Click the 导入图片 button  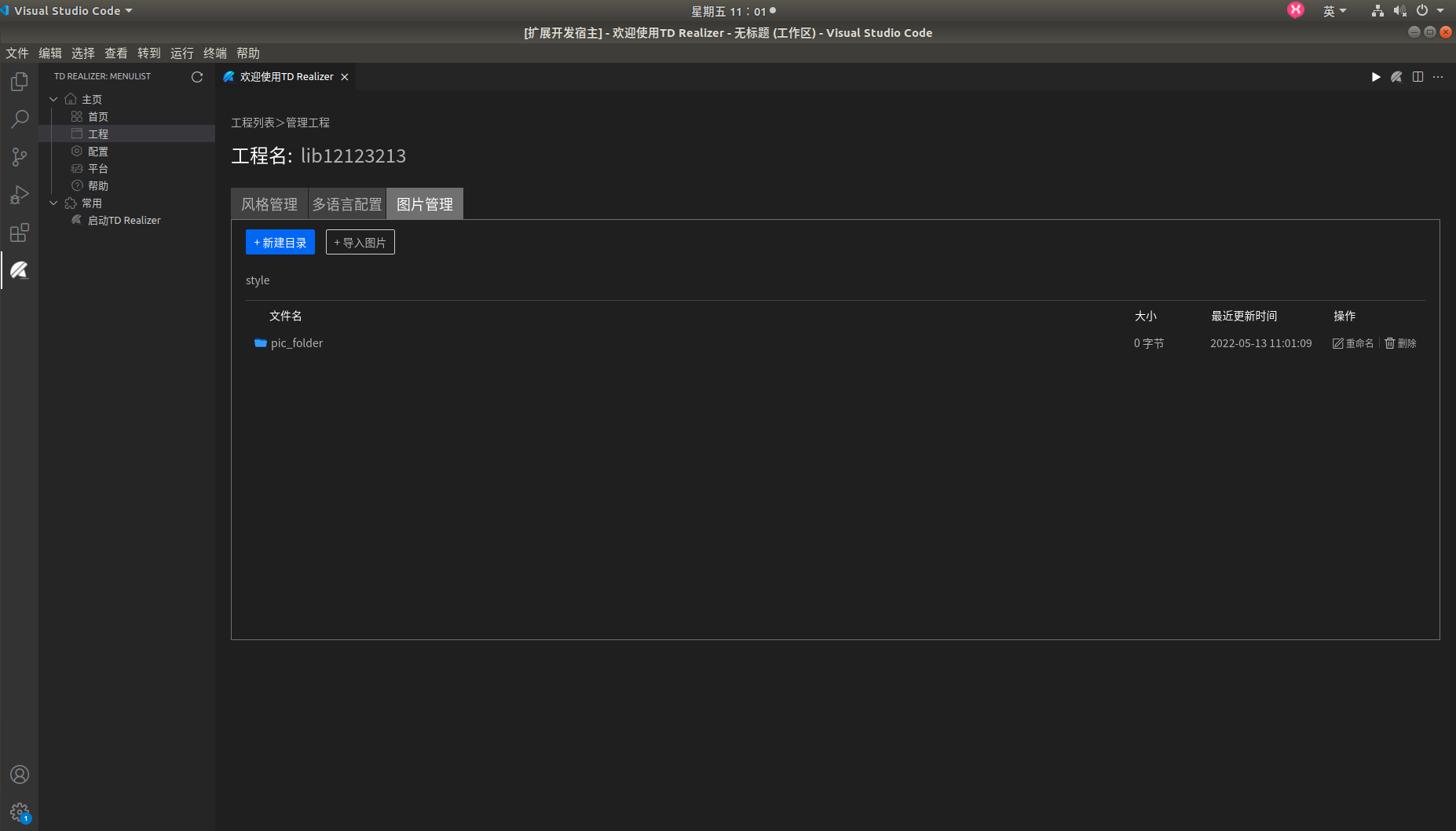pos(360,243)
